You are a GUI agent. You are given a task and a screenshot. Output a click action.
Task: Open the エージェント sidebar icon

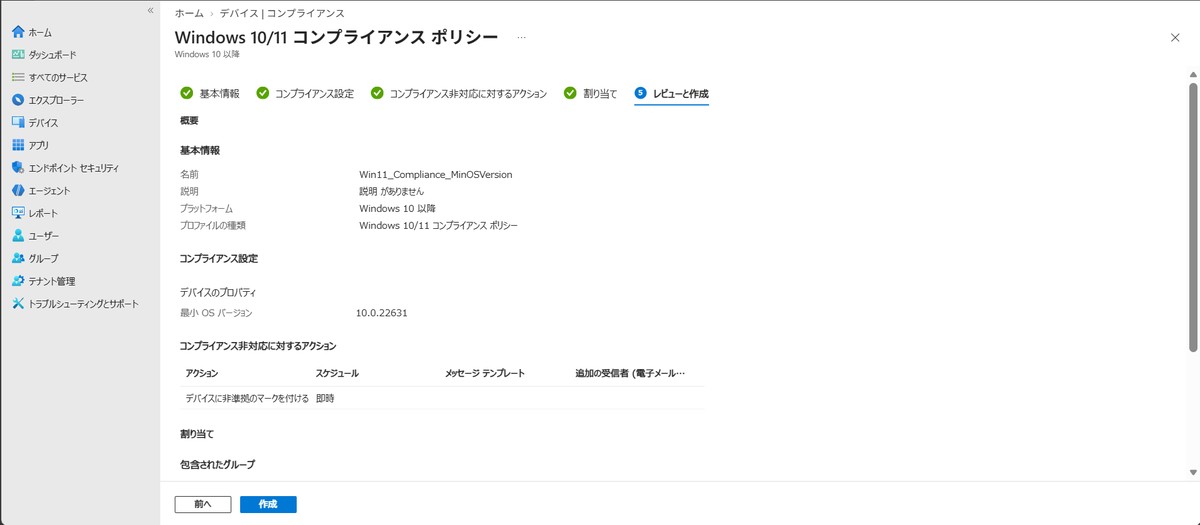coord(18,190)
